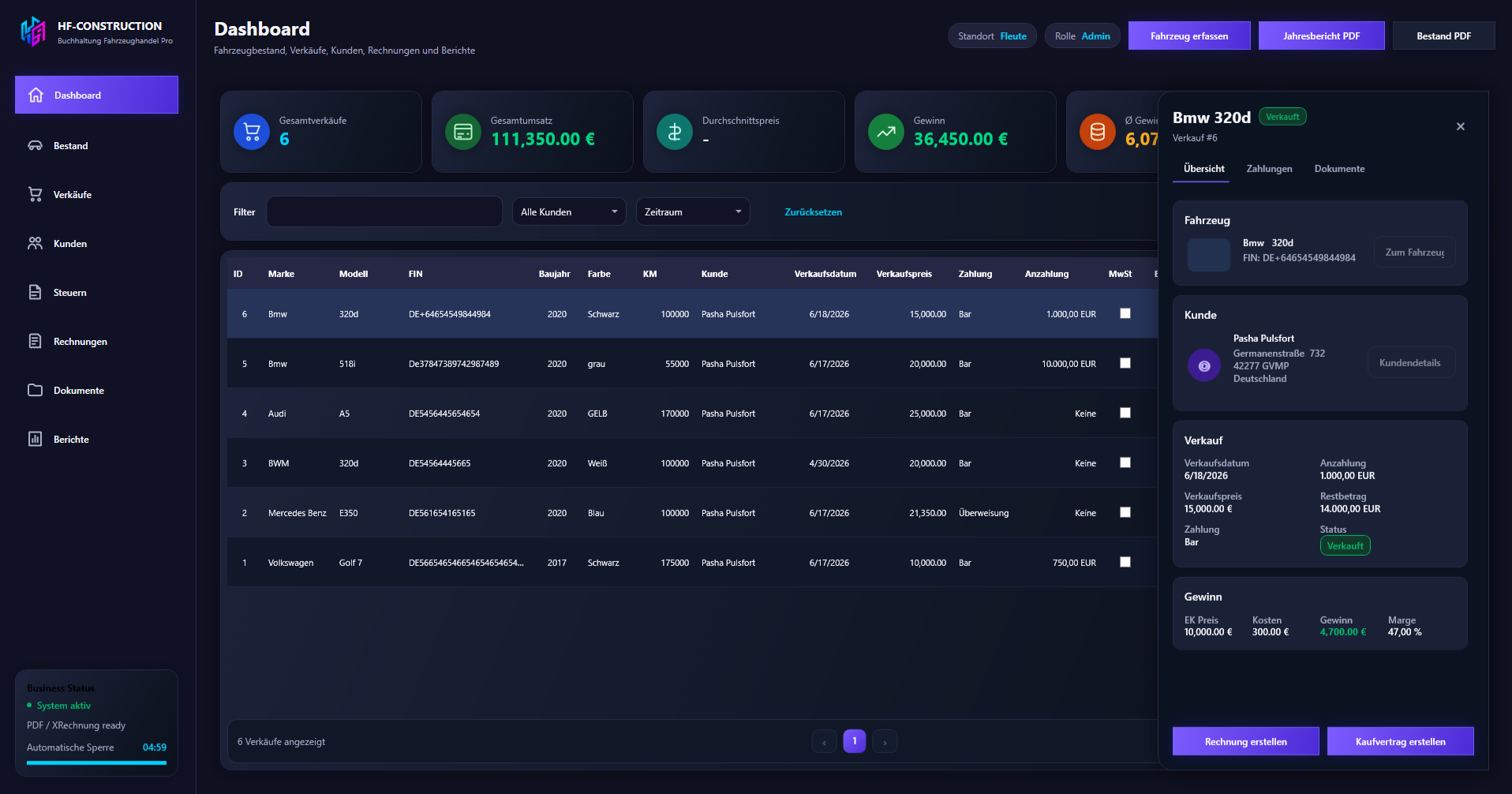Open the Alle Kunden dropdown
1512x794 pixels.
569,212
